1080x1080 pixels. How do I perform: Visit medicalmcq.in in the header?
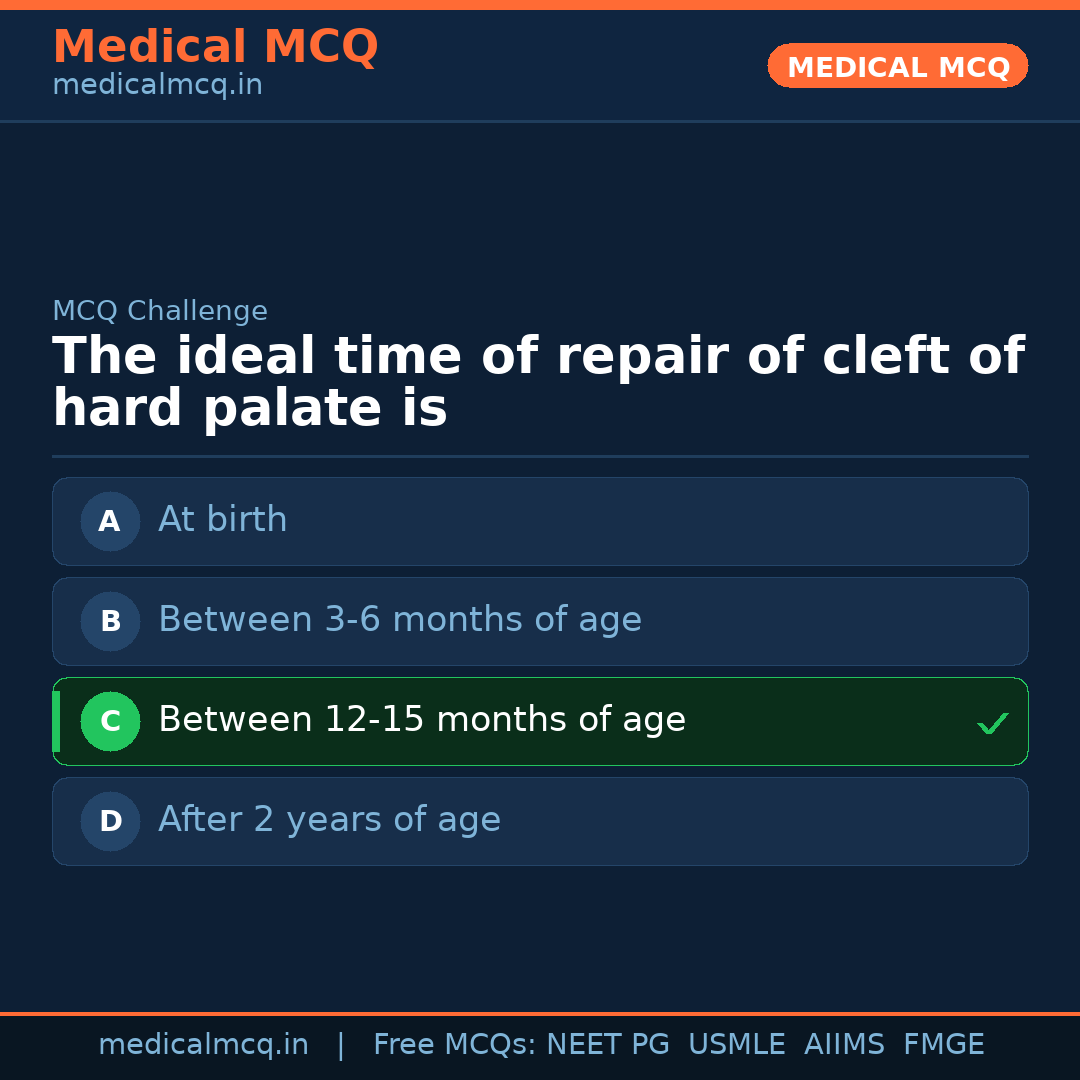pyautogui.click(x=157, y=84)
